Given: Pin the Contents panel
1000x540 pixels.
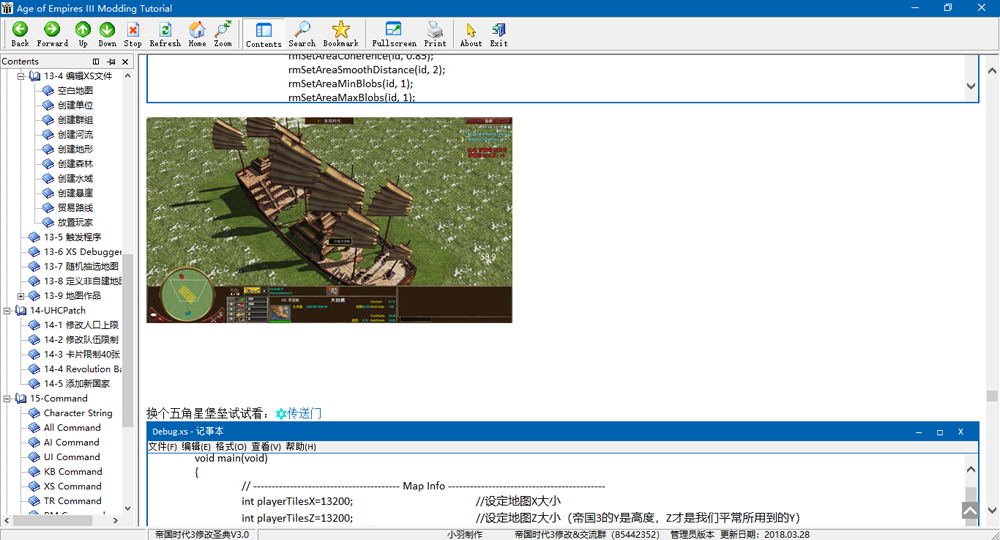Looking at the screenshot, I should pyautogui.click(x=111, y=62).
